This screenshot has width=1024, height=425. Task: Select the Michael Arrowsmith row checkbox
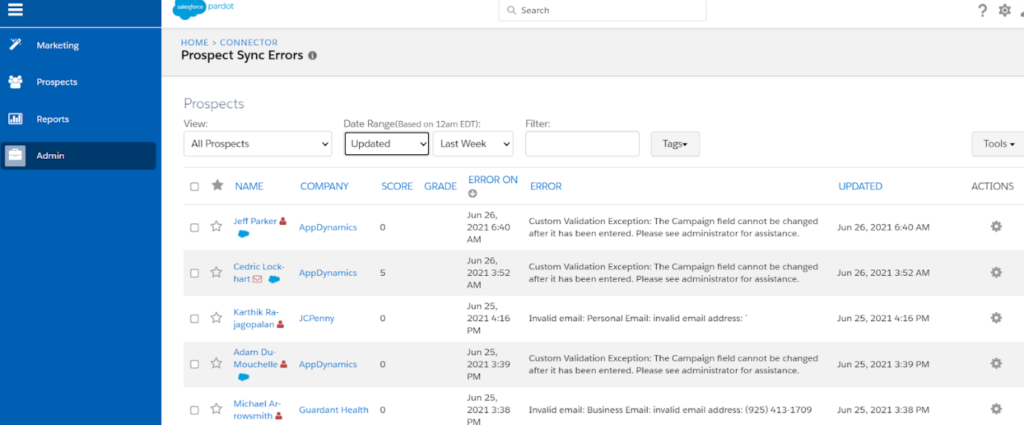[195, 410]
